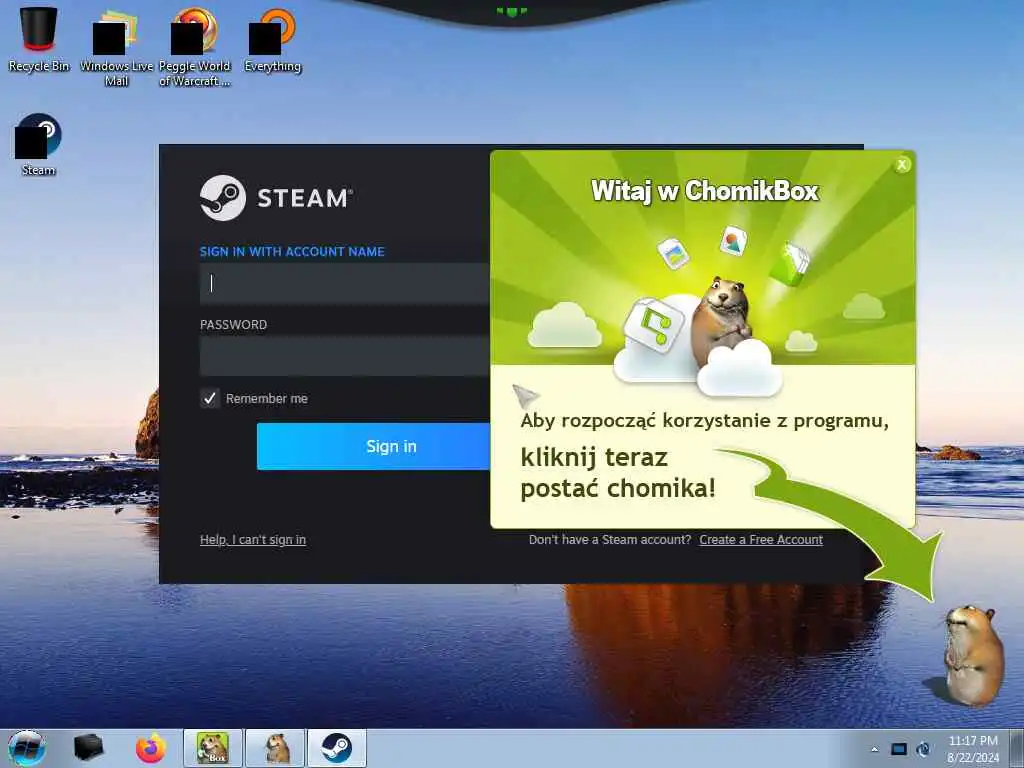Select Peggle World of Warcraft desktop shortcut

[x=195, y=48]
